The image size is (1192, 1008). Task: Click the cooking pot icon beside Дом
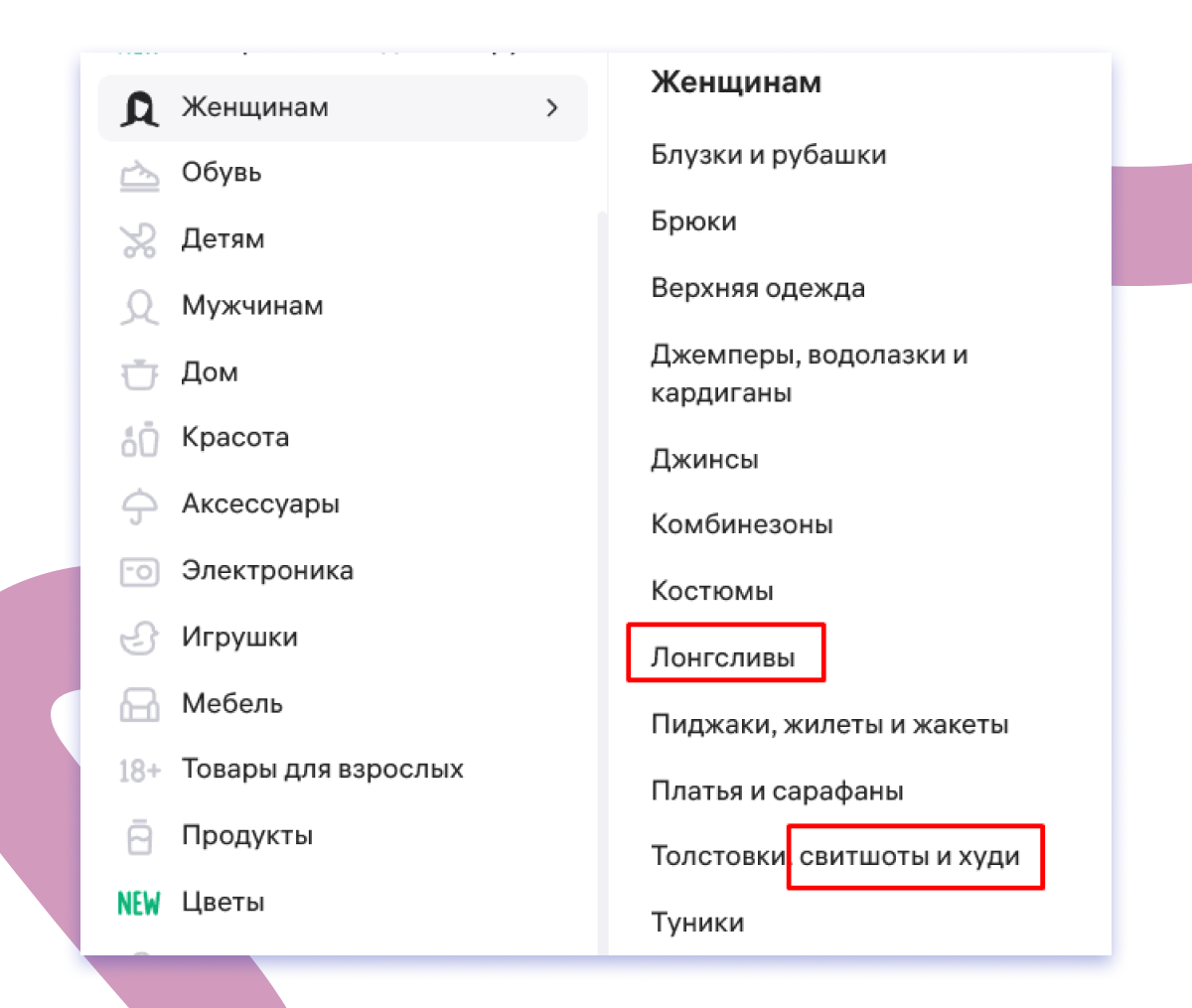(x=140, y=372)
